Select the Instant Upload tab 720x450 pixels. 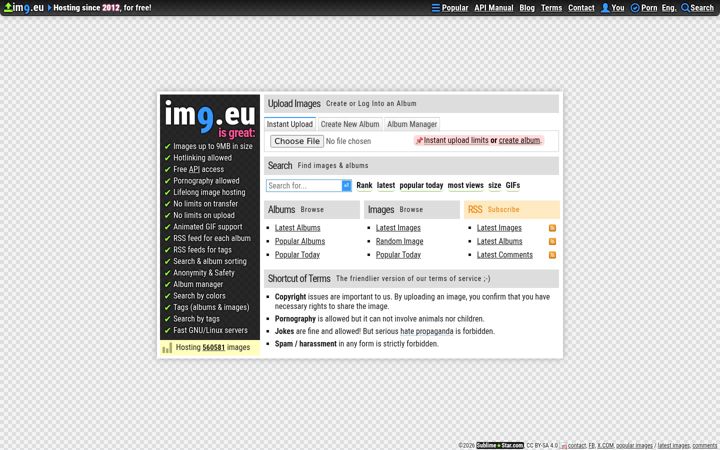pyautogui.click(x=290, y=124)
